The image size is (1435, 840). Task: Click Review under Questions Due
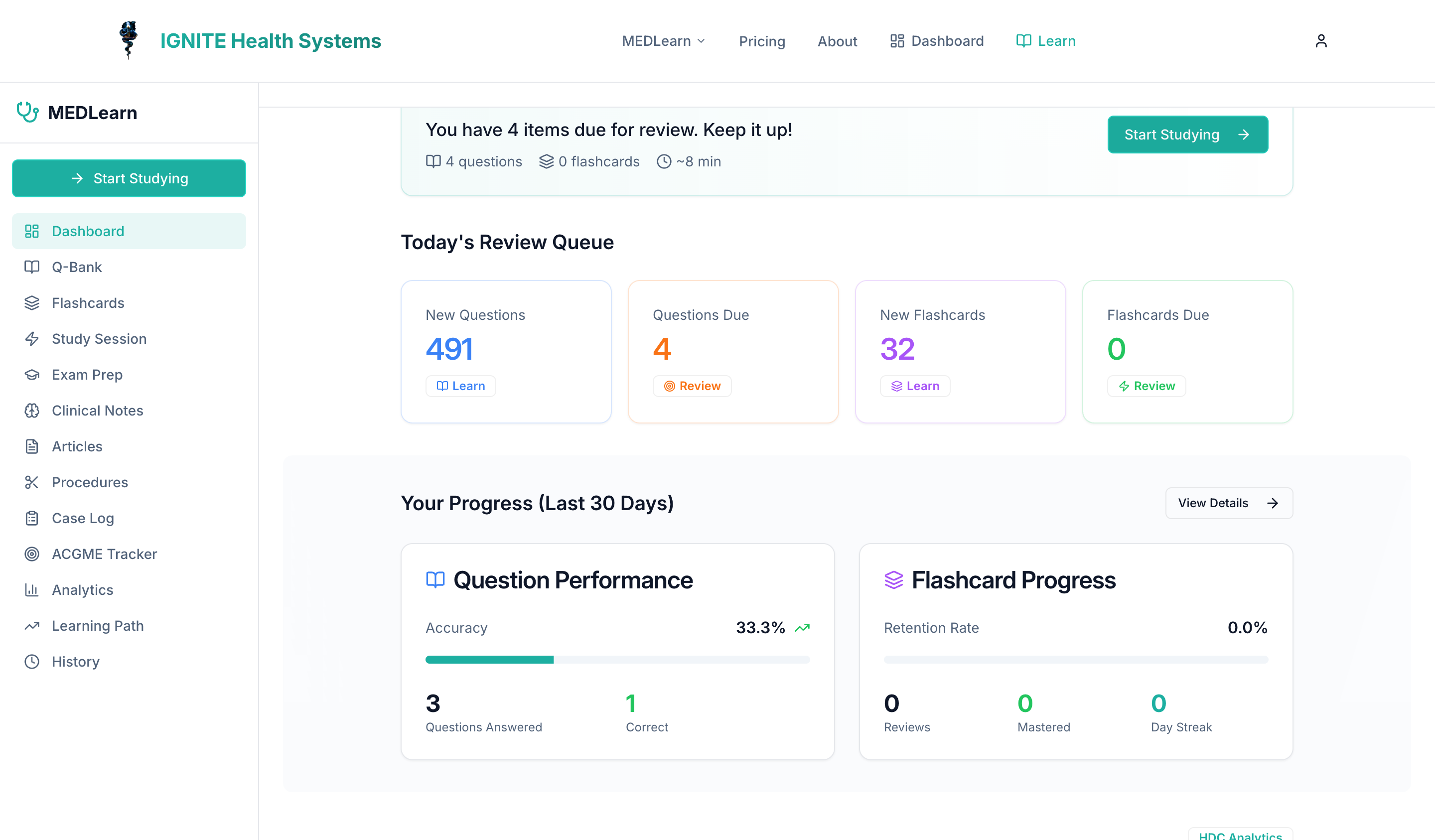pos(692,386)
